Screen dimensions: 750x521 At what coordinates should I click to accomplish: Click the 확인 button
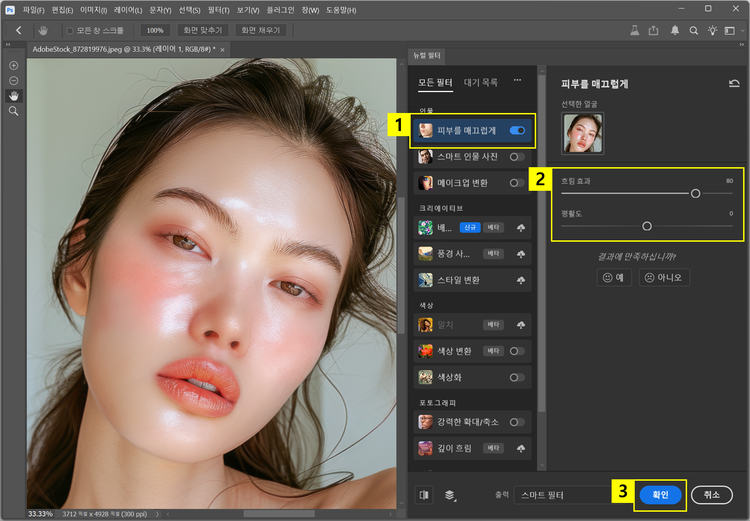click(x=660, y=495)
